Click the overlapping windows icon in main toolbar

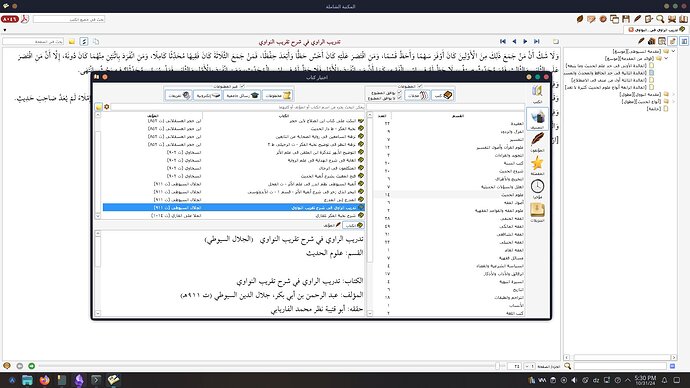click(614, 19)
